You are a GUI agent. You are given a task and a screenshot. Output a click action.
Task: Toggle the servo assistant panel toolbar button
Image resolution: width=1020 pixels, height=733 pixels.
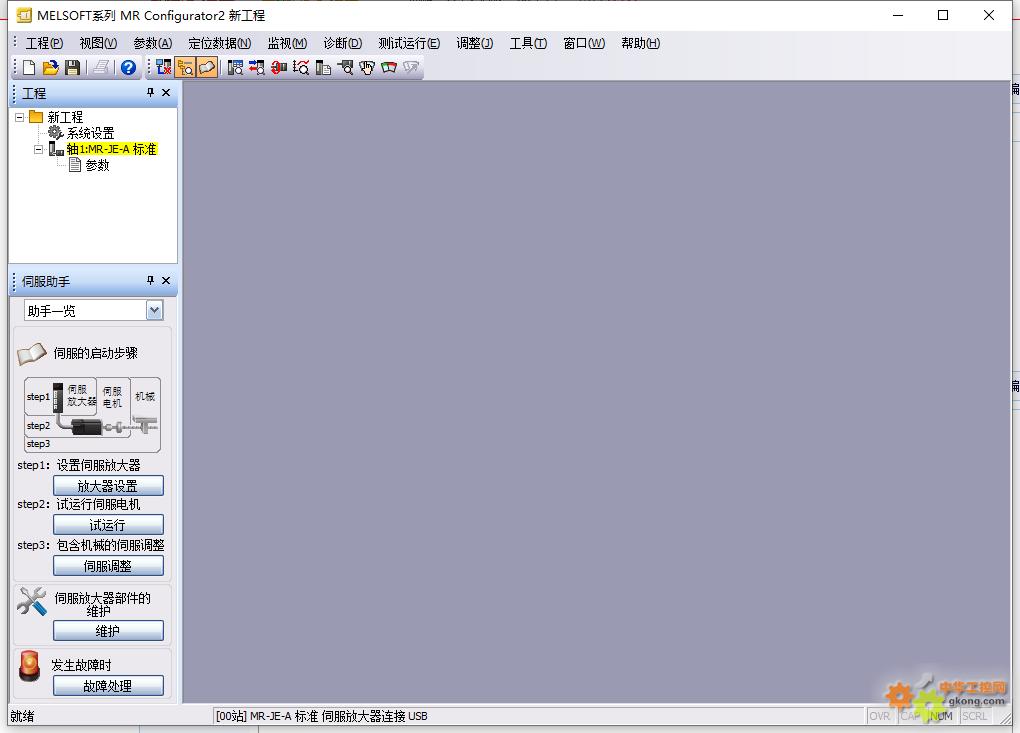(207, 67)
